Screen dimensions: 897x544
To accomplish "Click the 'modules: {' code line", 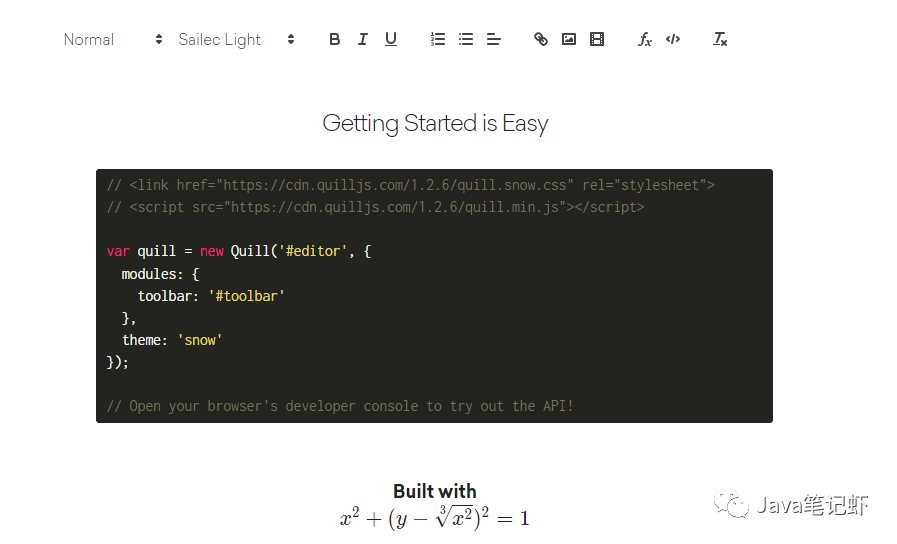I will pyautogui.click(x=160, y=274).
